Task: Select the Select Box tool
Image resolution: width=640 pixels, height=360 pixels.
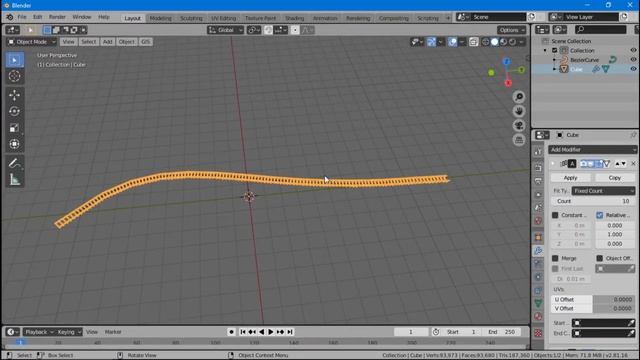Action: [x=15, y=60]
